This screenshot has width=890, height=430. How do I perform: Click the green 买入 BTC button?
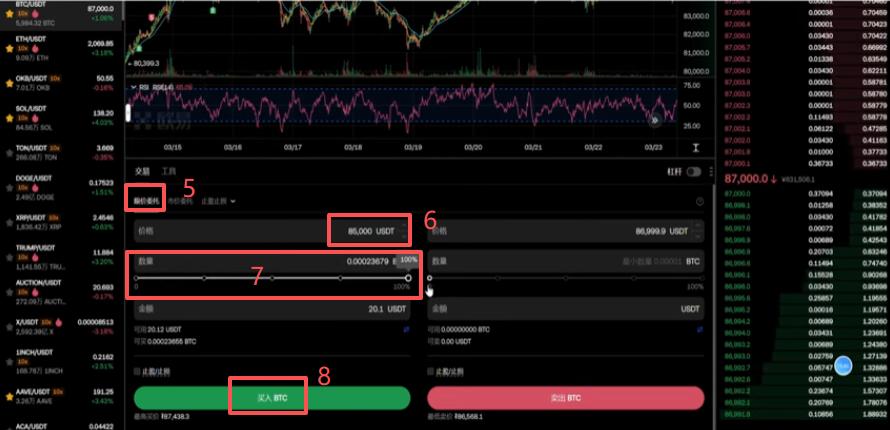(x=272, y=398)
